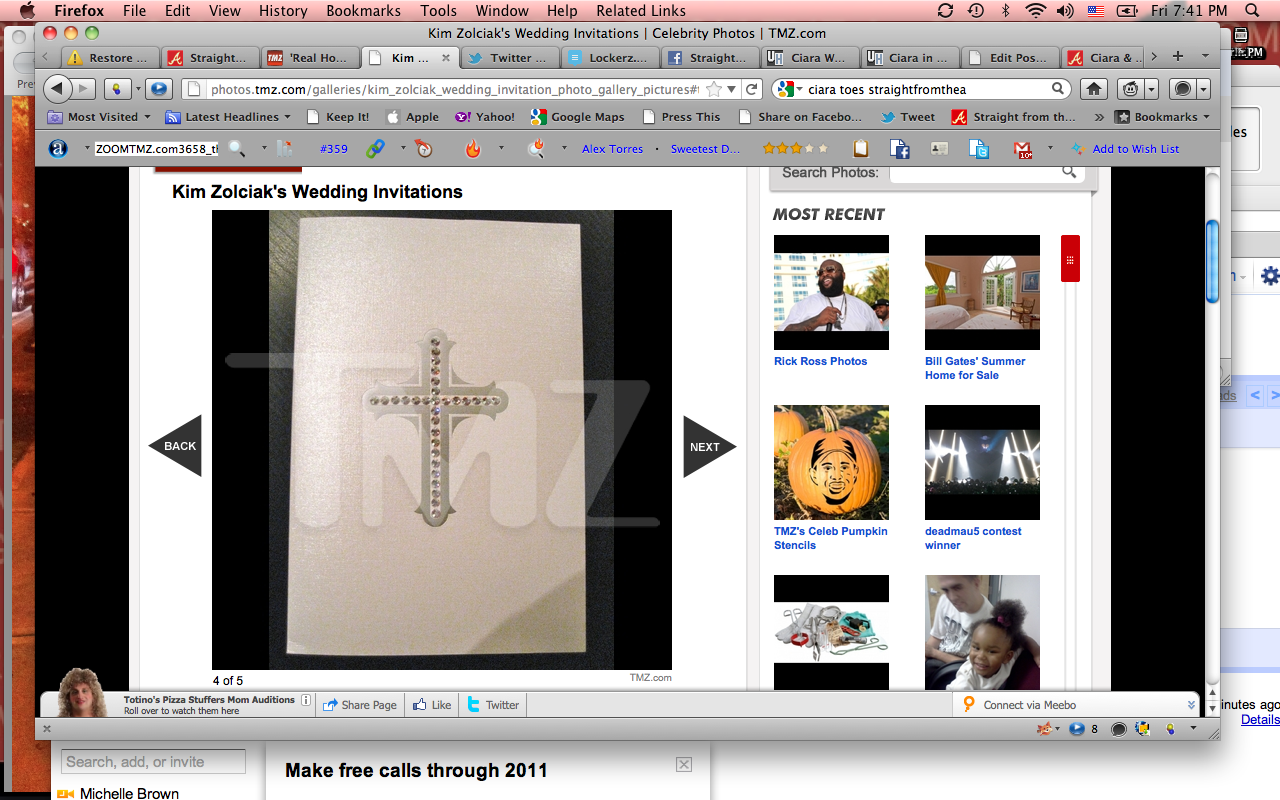This screenshot has width=1280, height=800.
Task: Go to previous photo with BACK arrow
Action: click(x=177, y=446)
